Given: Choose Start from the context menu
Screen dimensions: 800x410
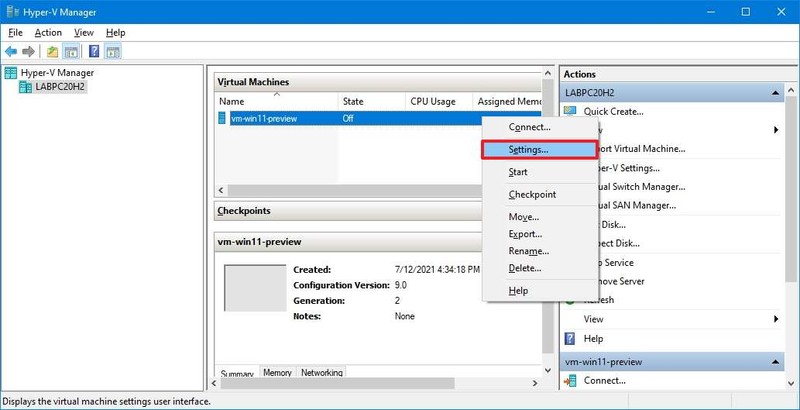Looking at the screenshot, I should tap(540, 172).
